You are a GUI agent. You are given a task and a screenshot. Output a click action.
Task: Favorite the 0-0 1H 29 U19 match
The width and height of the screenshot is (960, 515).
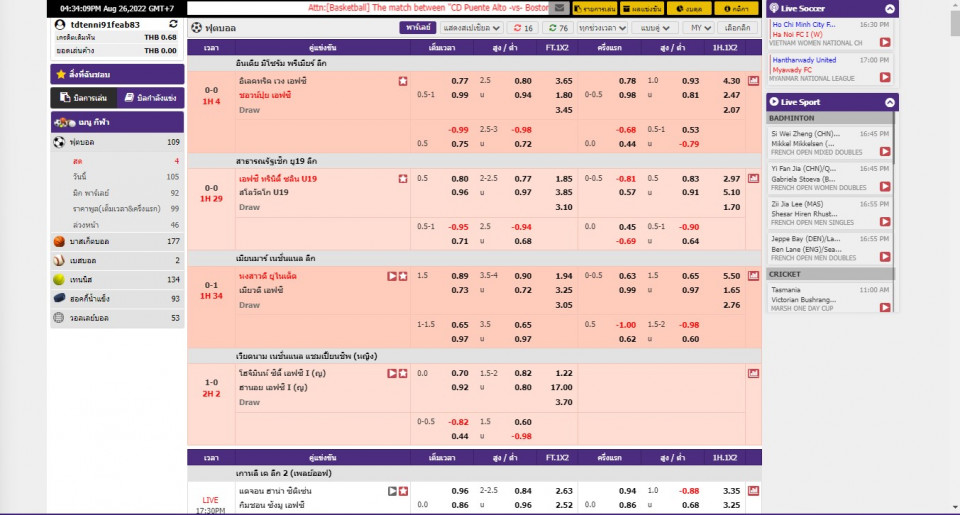coord(403,179)
